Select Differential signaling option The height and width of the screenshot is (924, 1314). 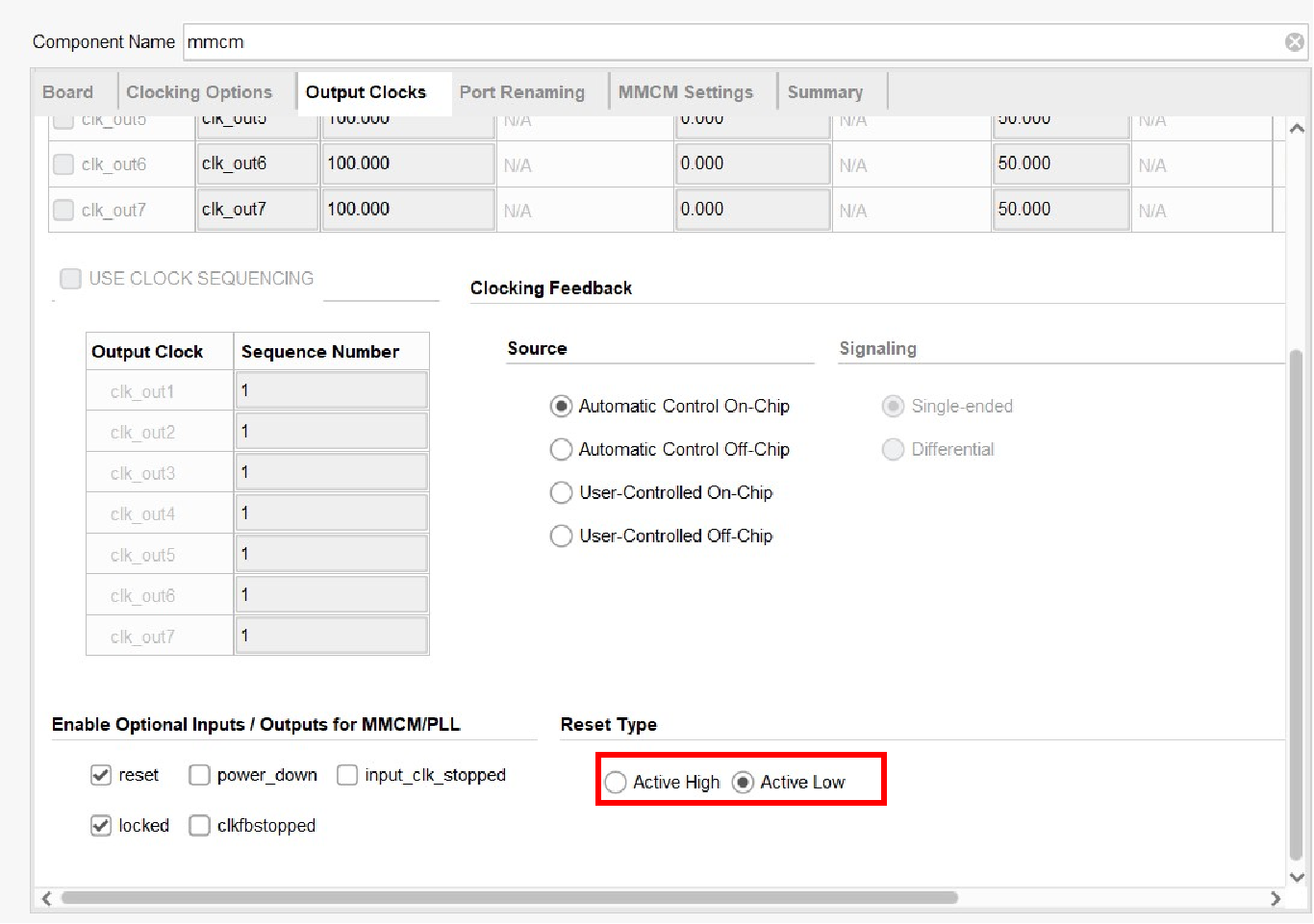click(894, 450)
